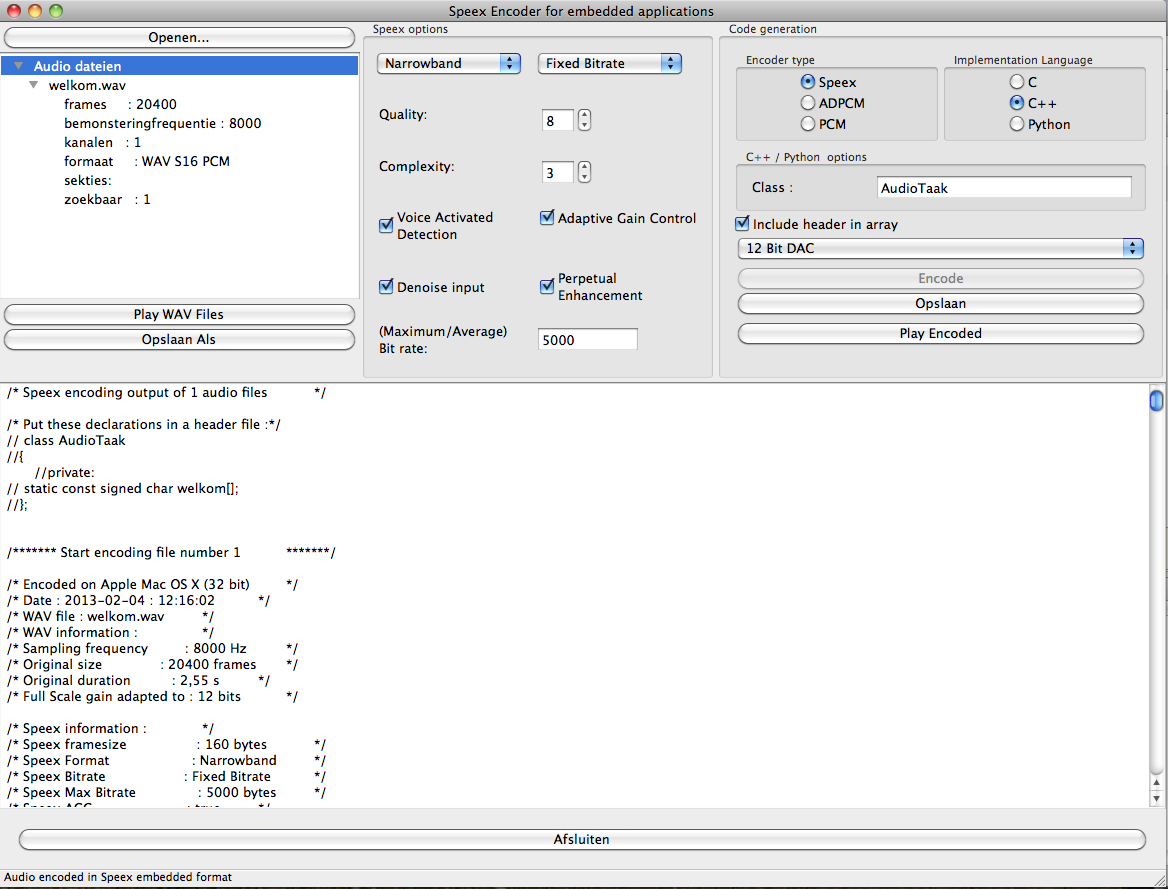Click the formaat : WAV S16 PCM row
The height and width of the screenshot is (889, 1168).
click(147, 161)
